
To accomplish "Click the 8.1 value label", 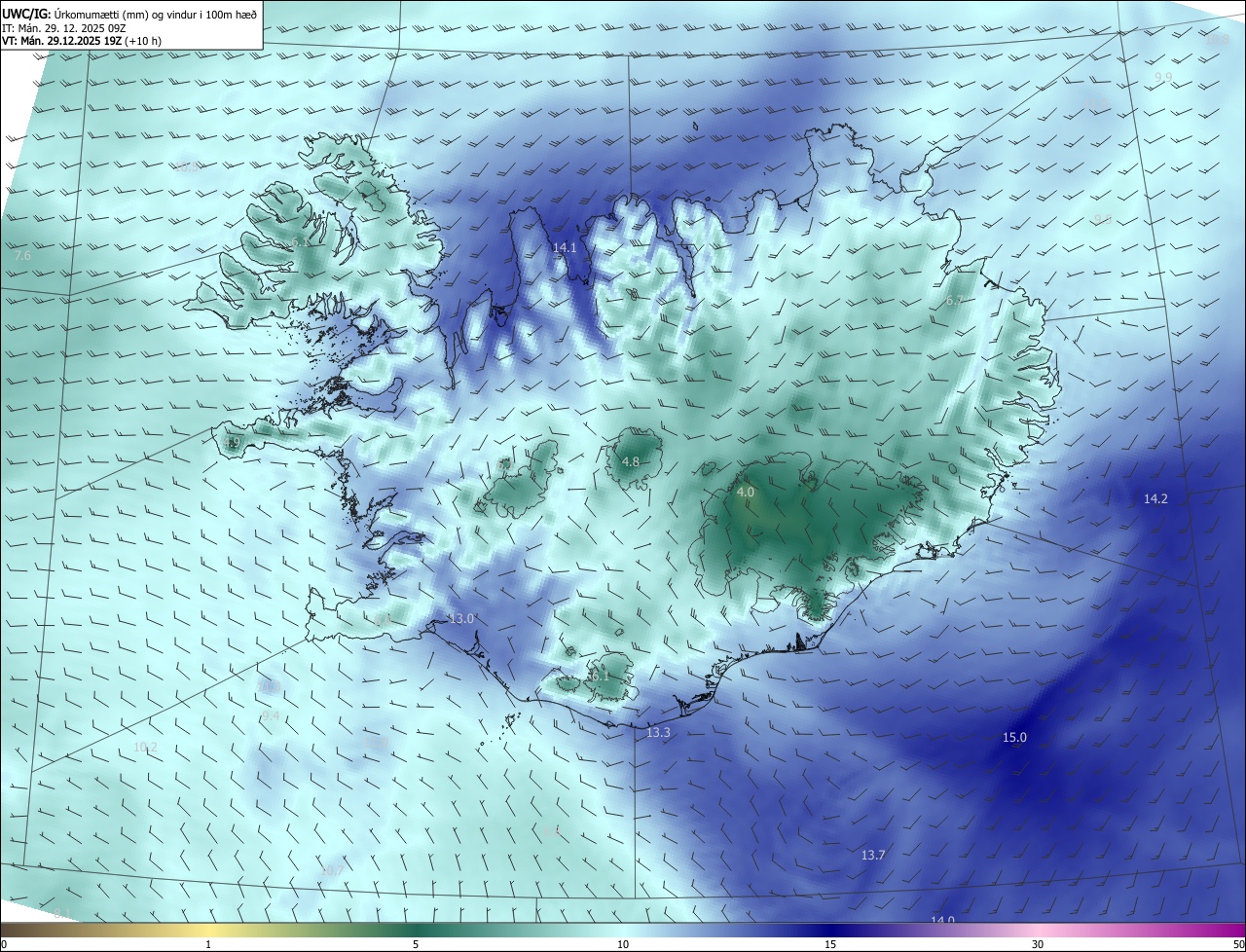I will (x=62, y=913).
